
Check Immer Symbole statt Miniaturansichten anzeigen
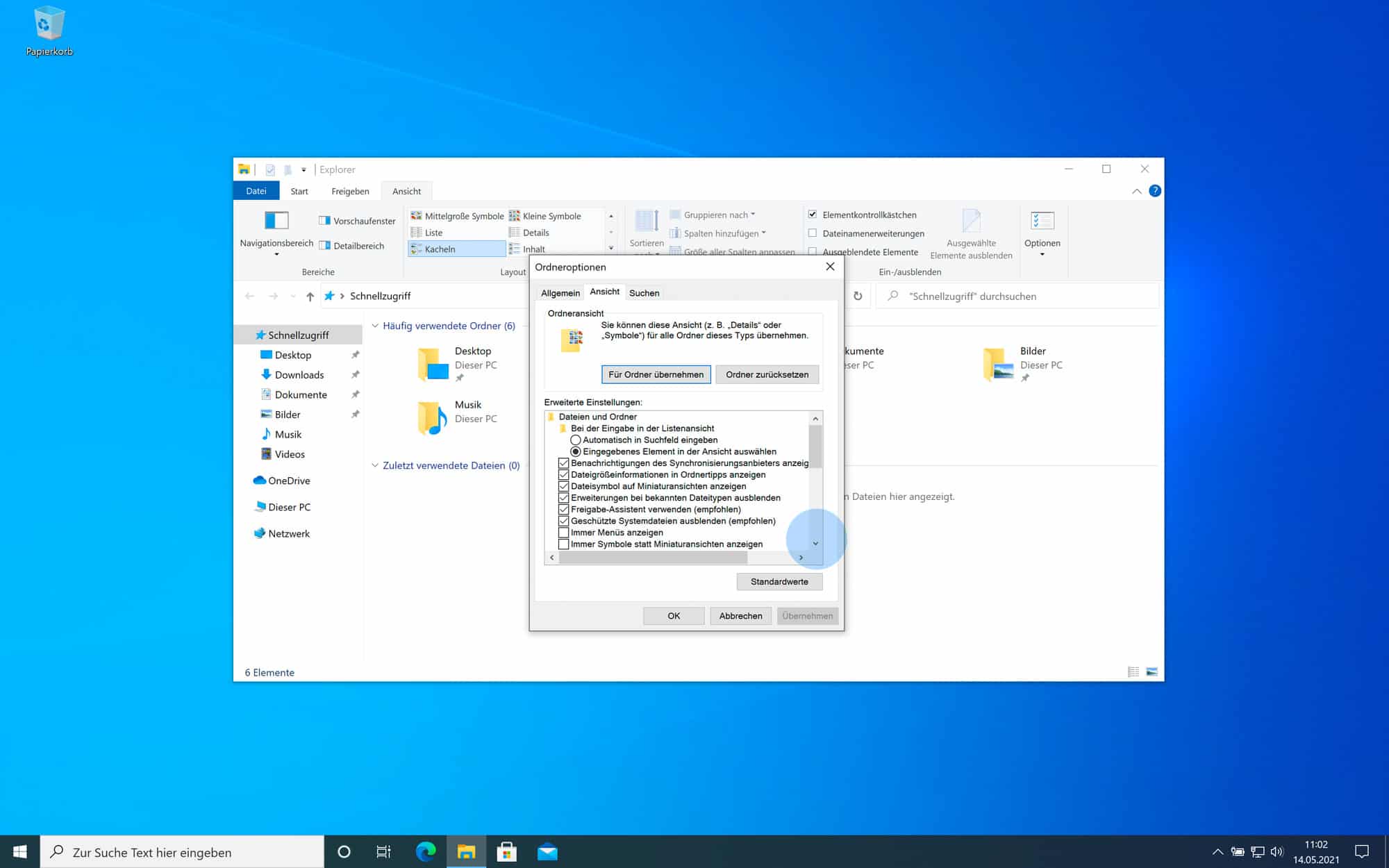(564, 544)
